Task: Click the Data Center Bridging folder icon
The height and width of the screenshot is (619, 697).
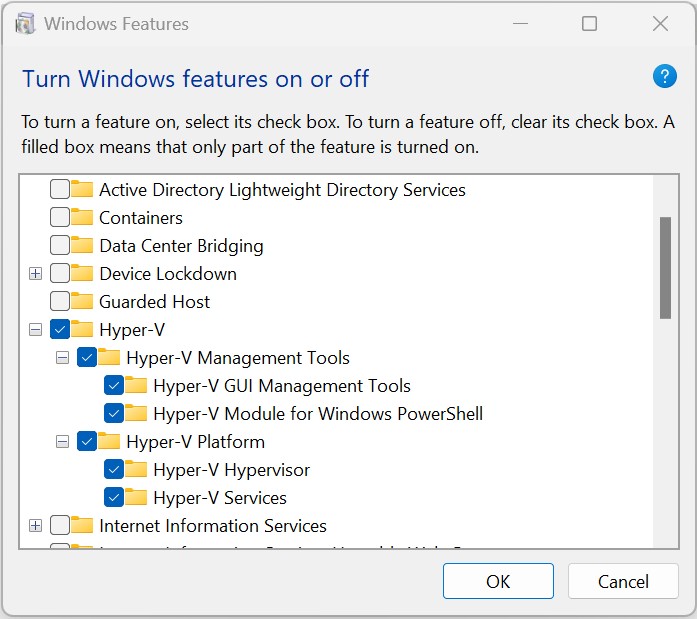Action: pyautogui.click(x=82, y=246)
